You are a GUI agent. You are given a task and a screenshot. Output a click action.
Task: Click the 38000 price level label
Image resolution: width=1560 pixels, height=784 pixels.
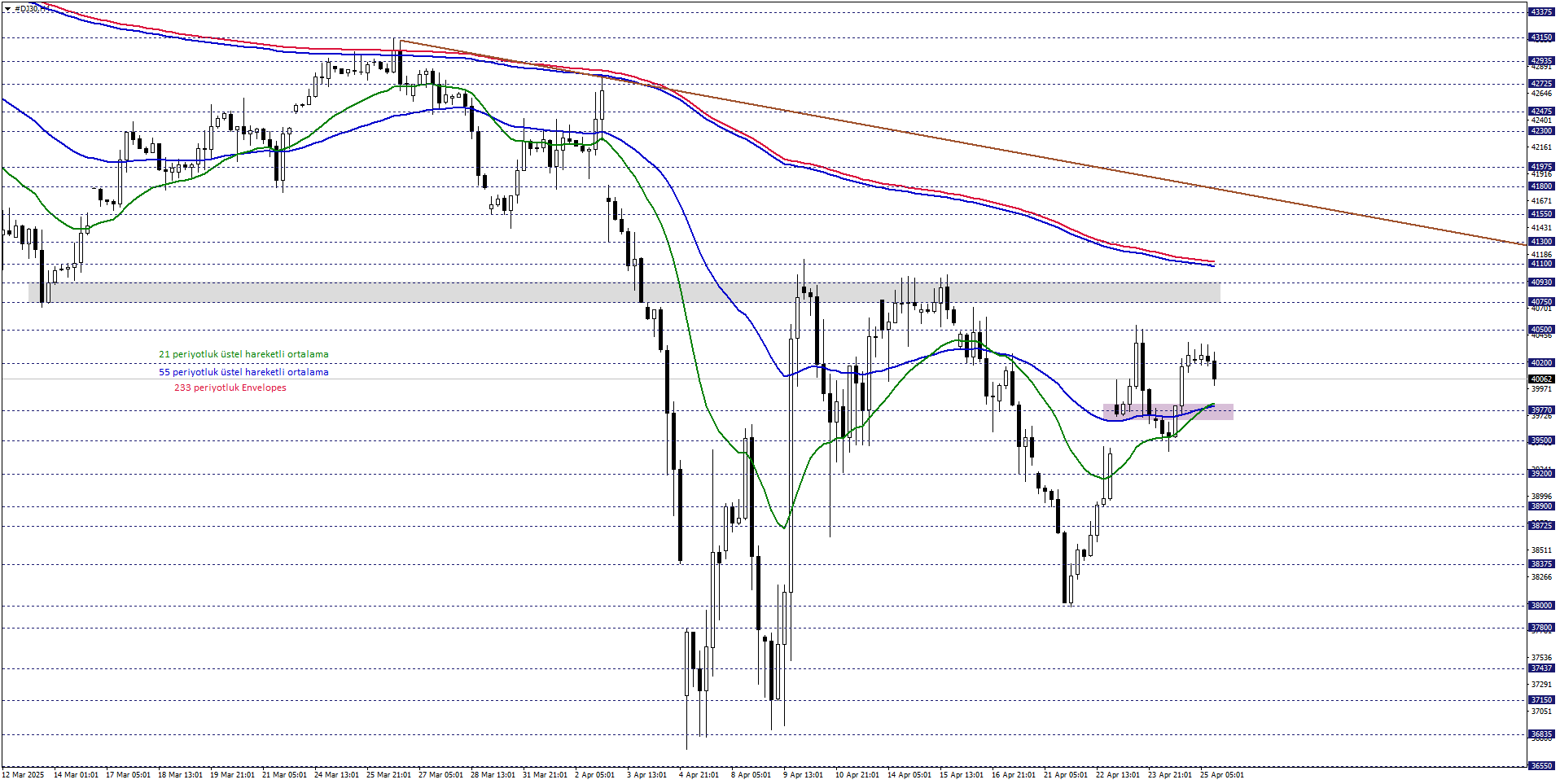pos(1542,606)
